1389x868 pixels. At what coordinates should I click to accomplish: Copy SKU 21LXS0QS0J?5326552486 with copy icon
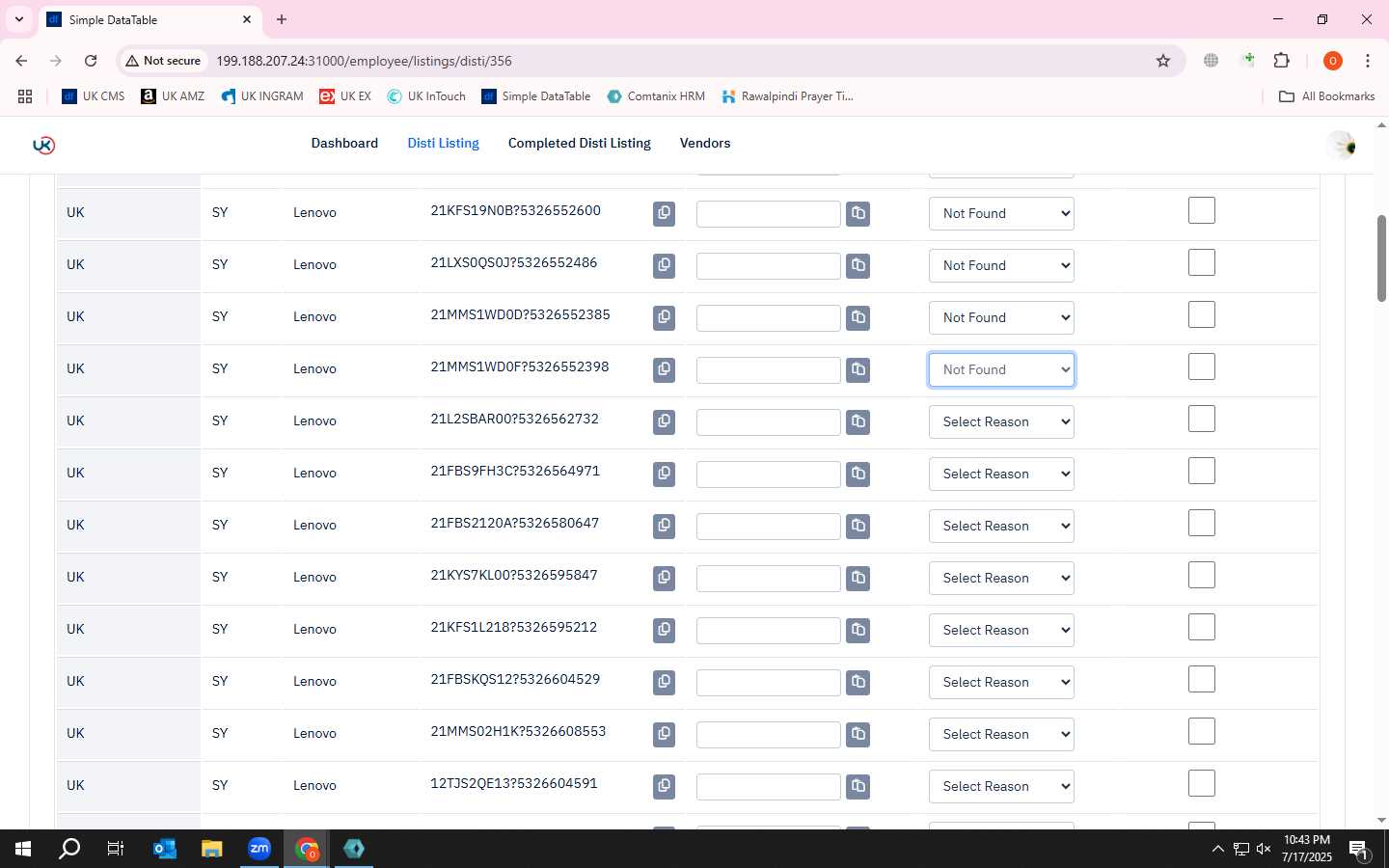(664, 265)
